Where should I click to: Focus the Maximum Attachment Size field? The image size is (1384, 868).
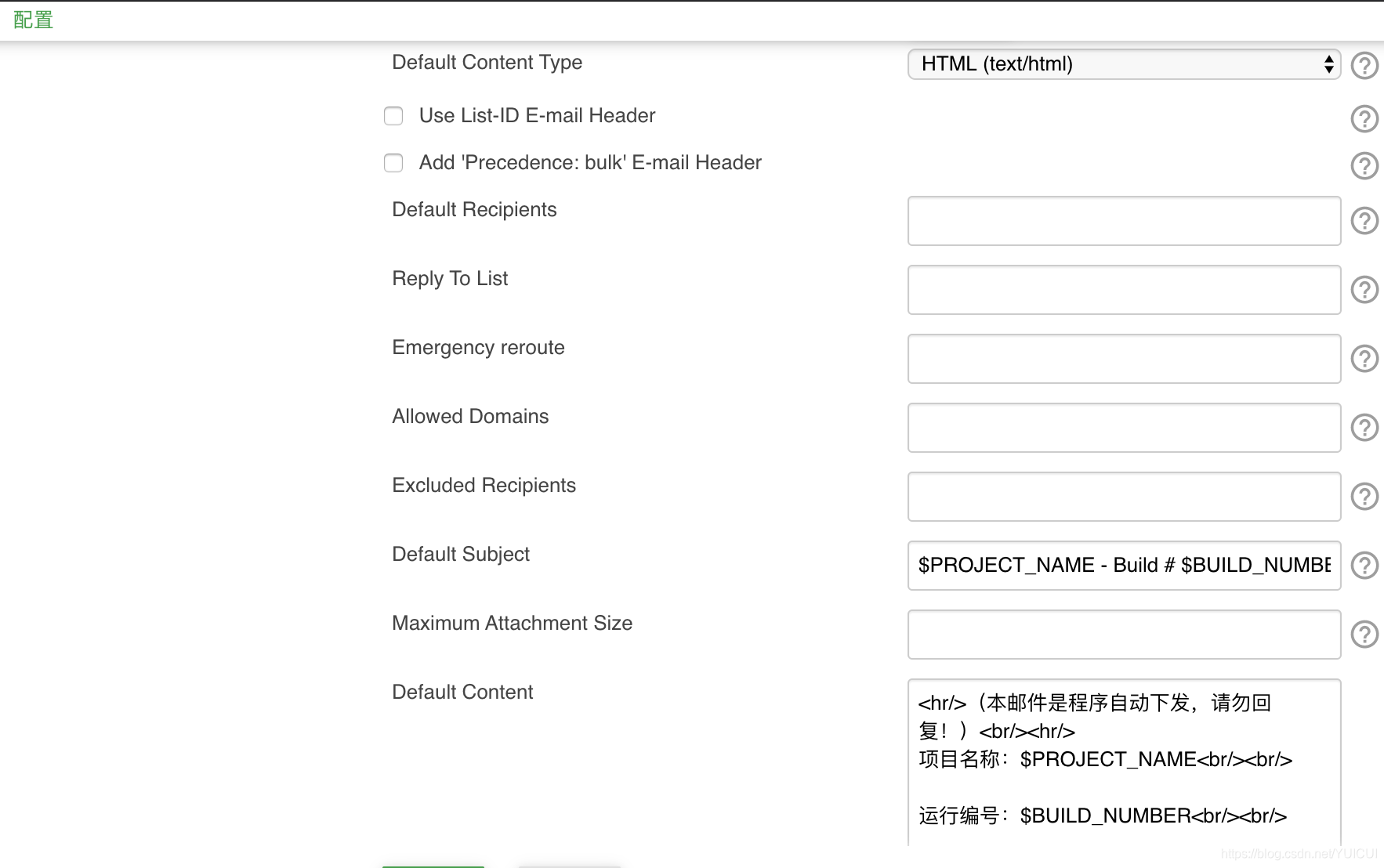1124,635
